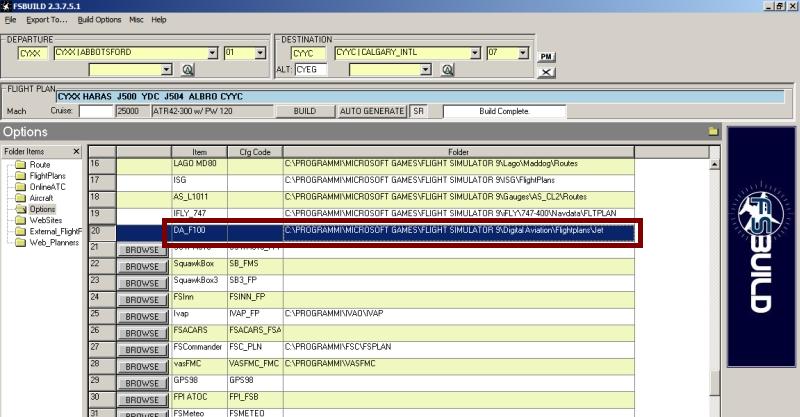Image resolution: width=800 pixels, height=417 pixels.
Task: Expand the destination runway 07 dropdown
Action: (523, 53)
